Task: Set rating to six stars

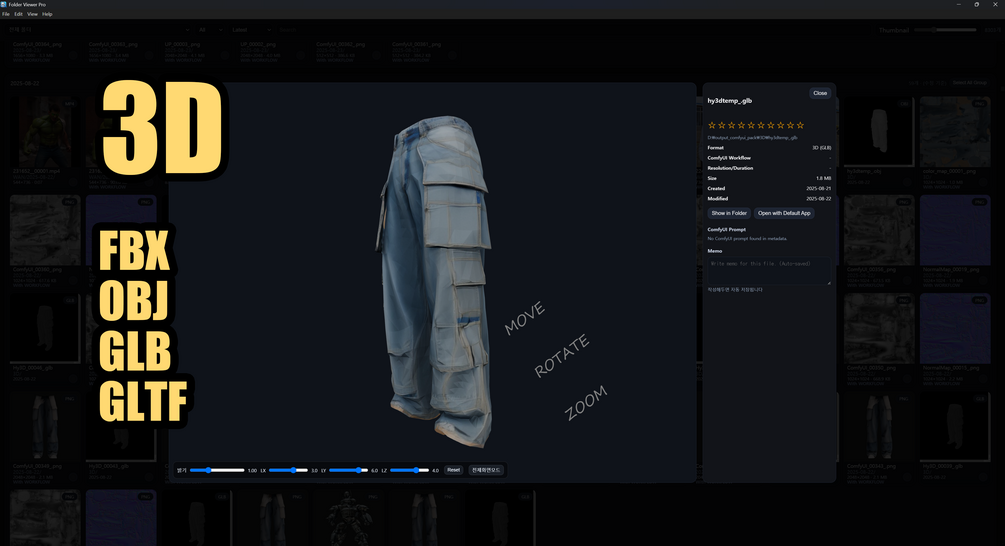Action: pos(761,125)
